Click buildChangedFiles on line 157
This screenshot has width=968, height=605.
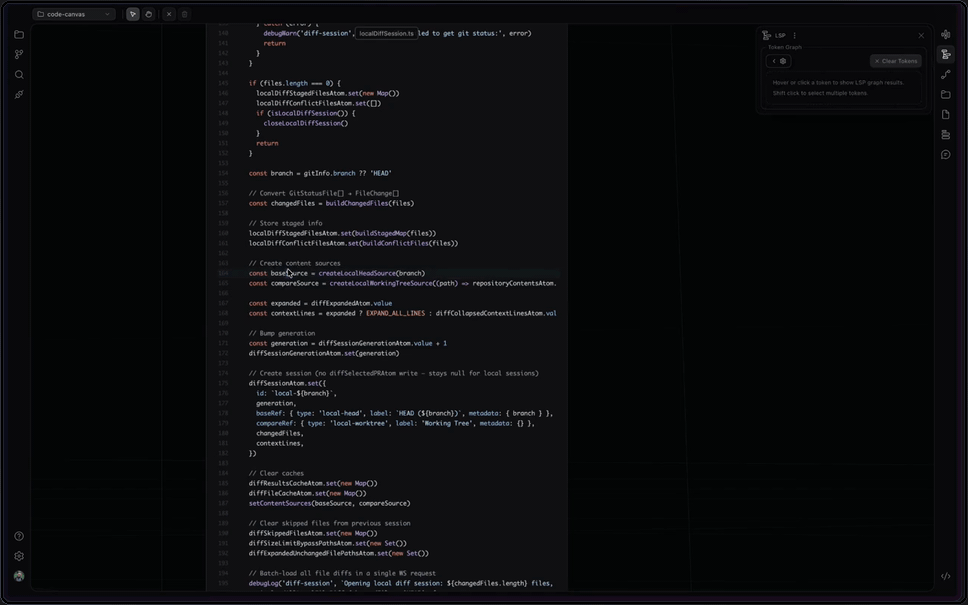(357, 203)
